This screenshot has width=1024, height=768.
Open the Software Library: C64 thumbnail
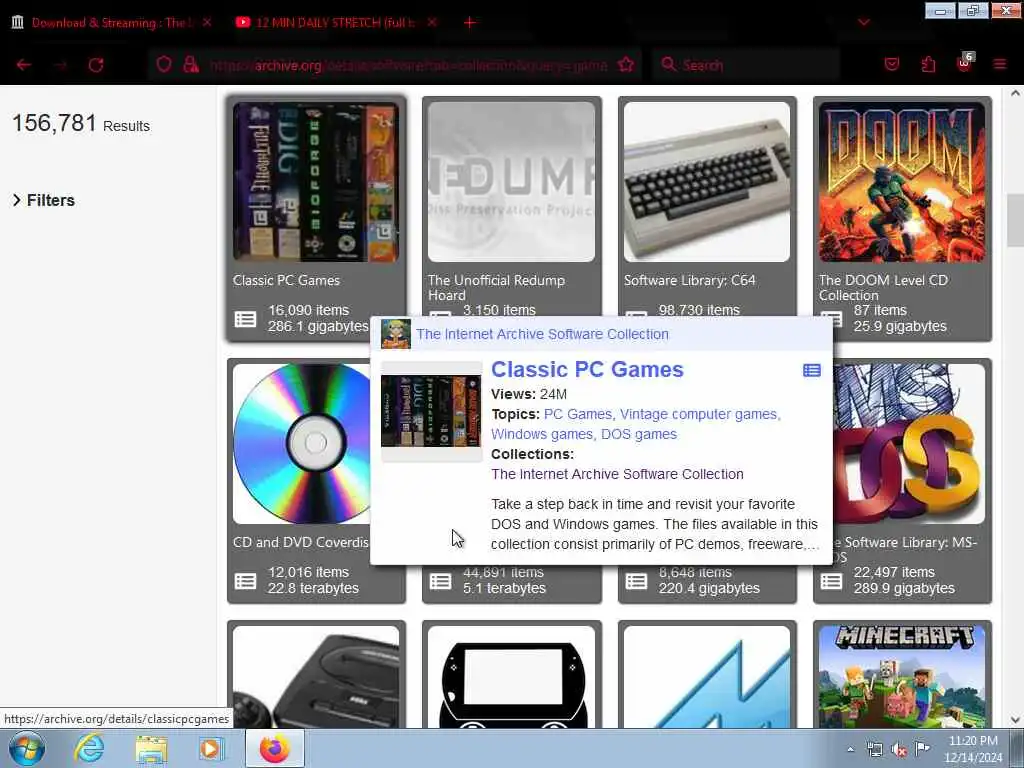pyautogui.click(x=707, y=182)
